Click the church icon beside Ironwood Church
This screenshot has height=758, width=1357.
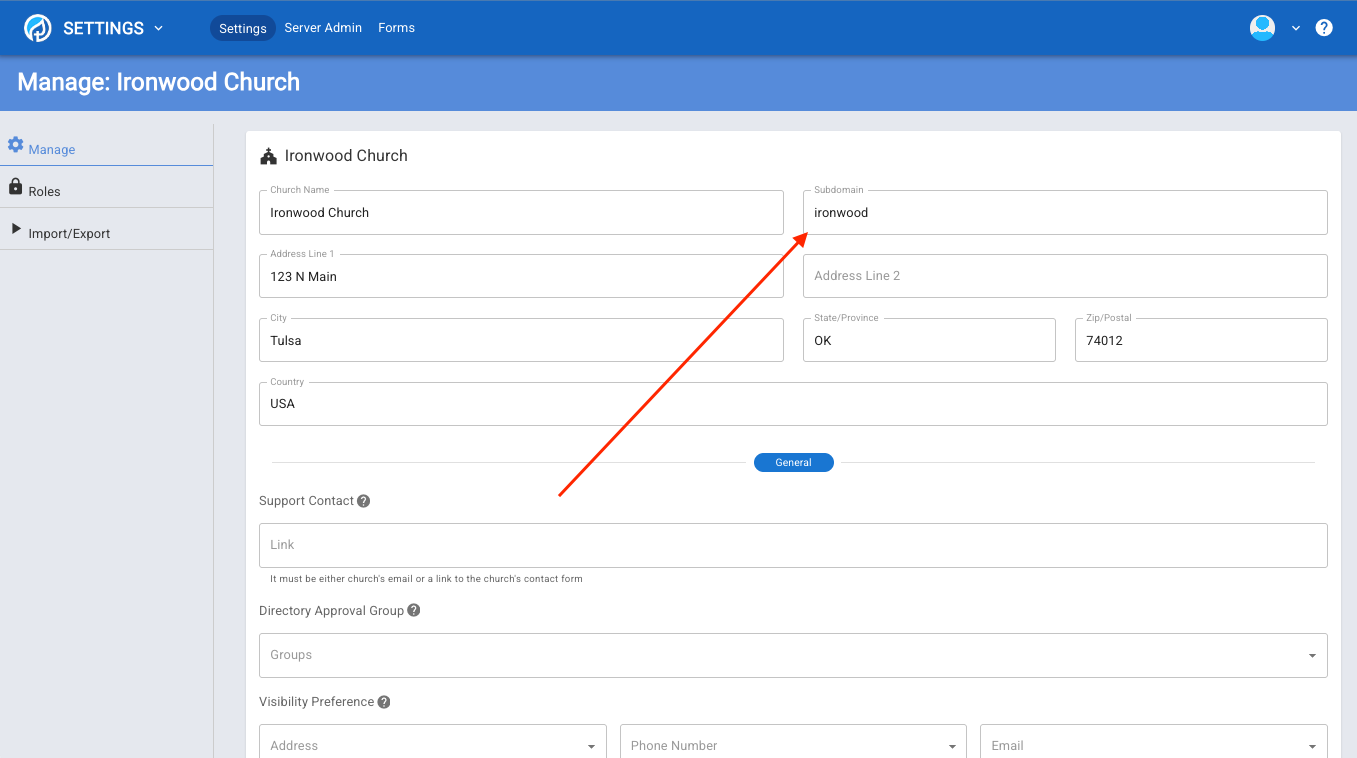point(268,156)
